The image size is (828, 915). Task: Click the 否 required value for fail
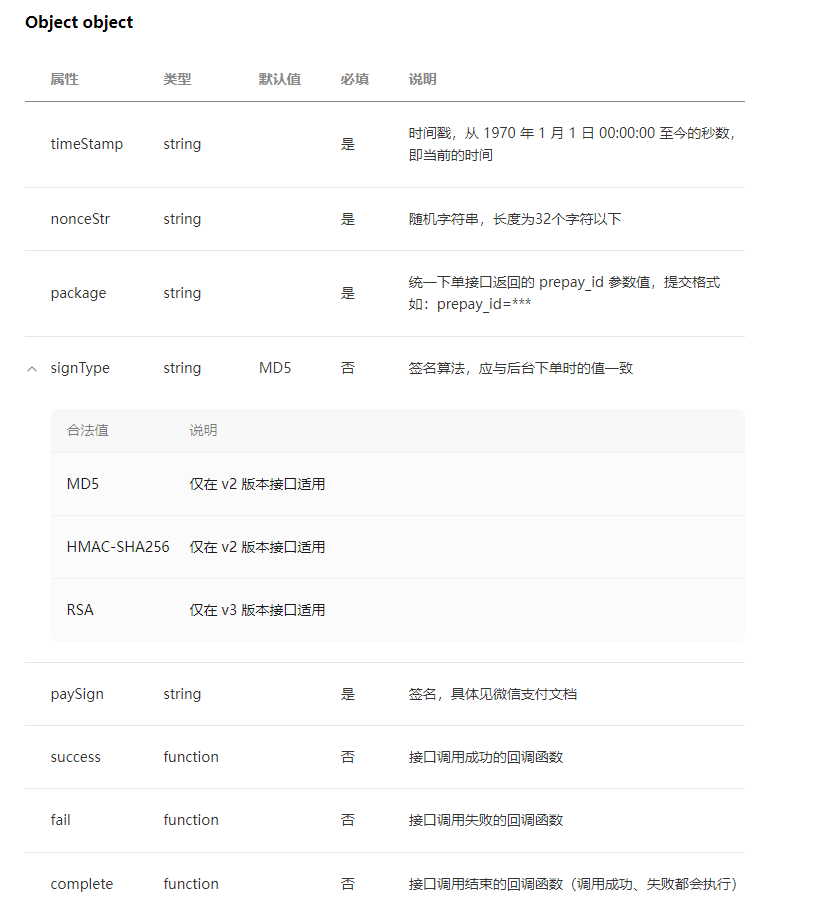pyautogui.click(x=348, y=820)
